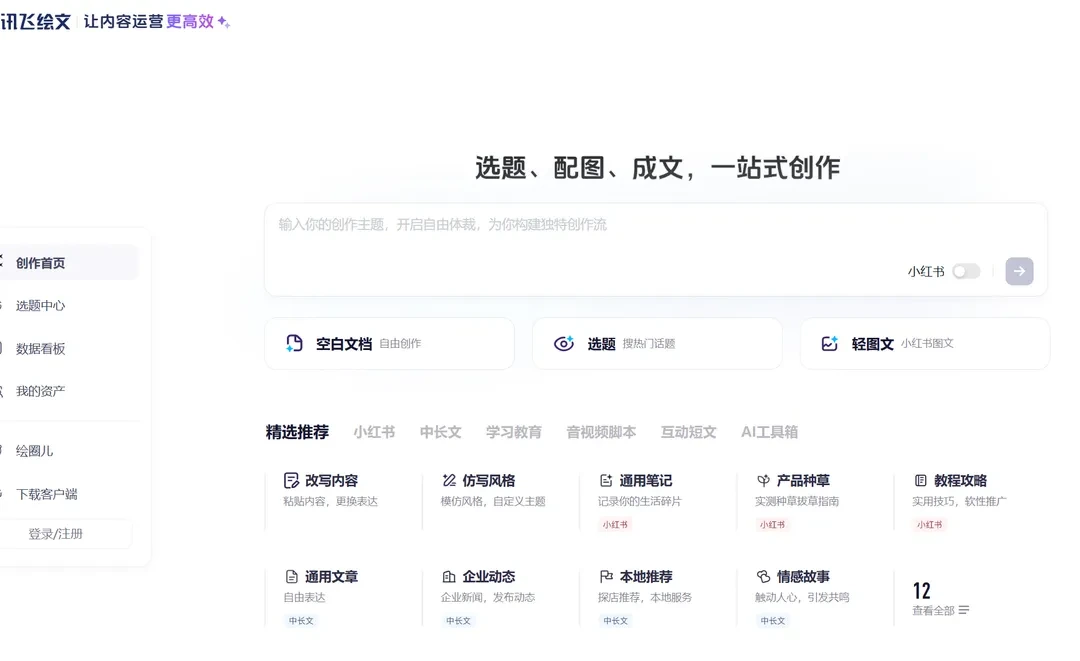Select the 音视频脚本 category

(601, 432)
